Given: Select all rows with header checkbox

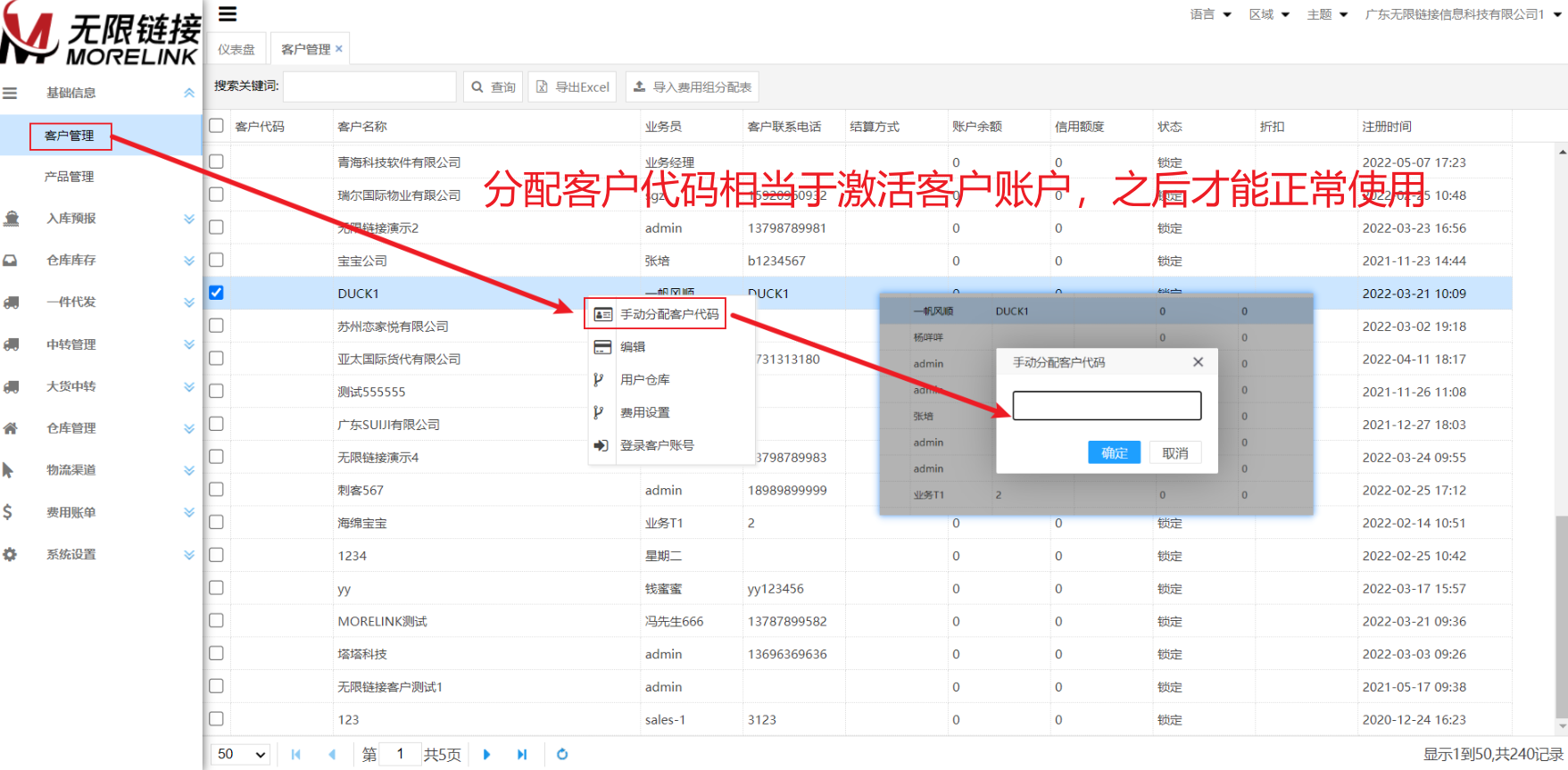Looking at the screenshot, I should point(216,126).
